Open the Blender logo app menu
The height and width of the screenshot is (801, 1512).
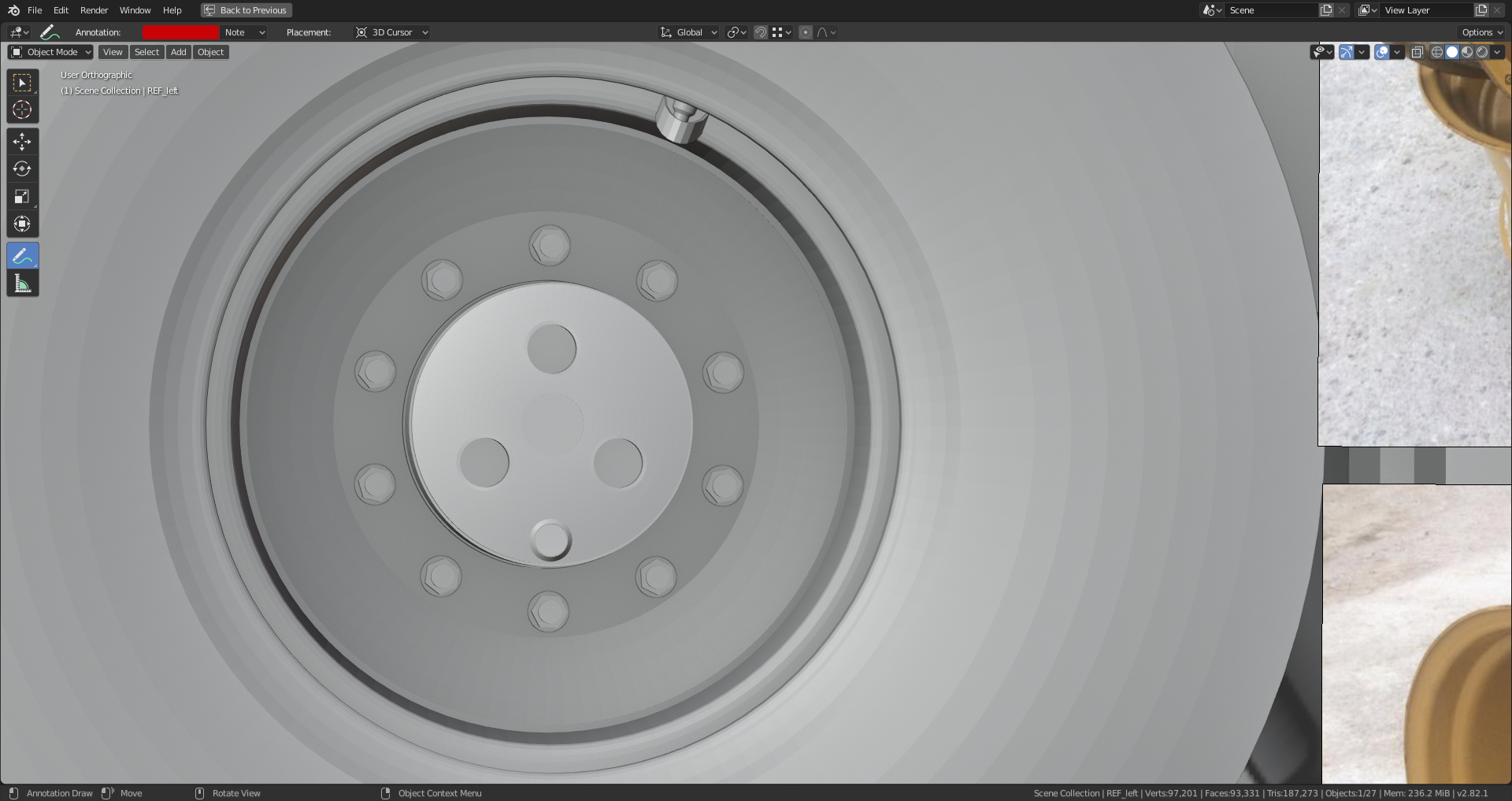(x=13, y=10)
